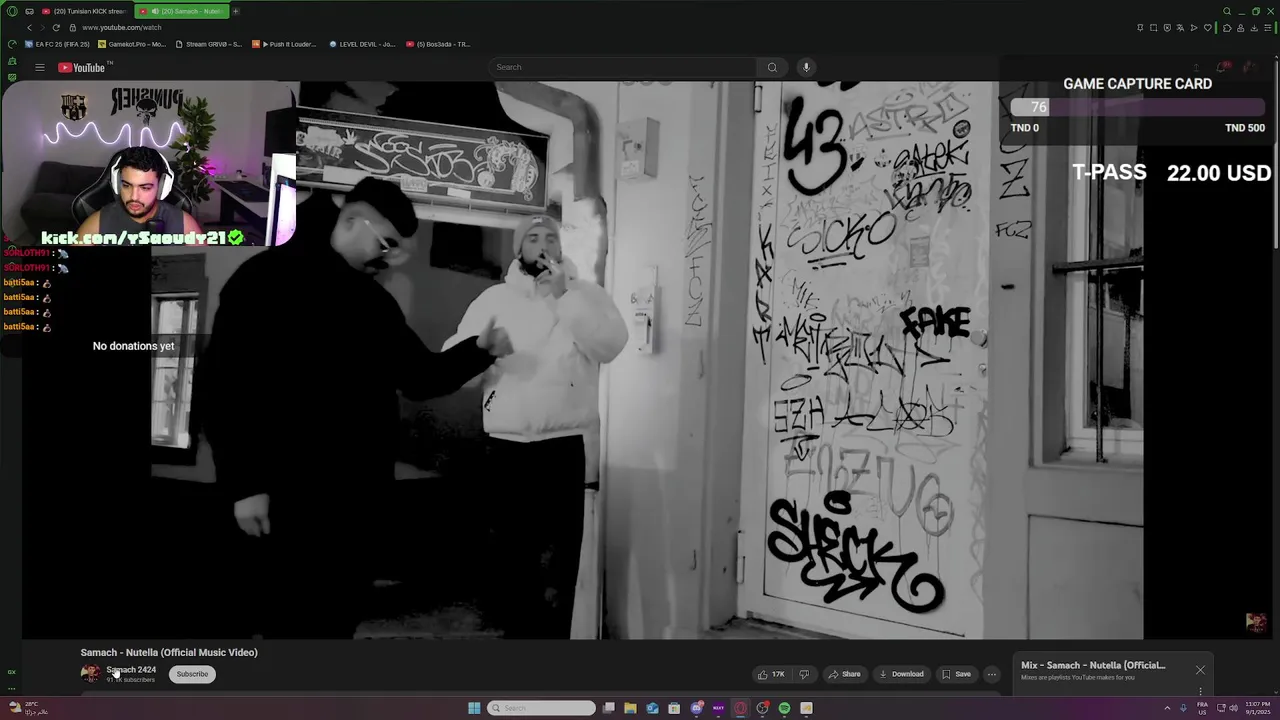
Task: Open page translate icon in toolbar
Action: 1180,28
